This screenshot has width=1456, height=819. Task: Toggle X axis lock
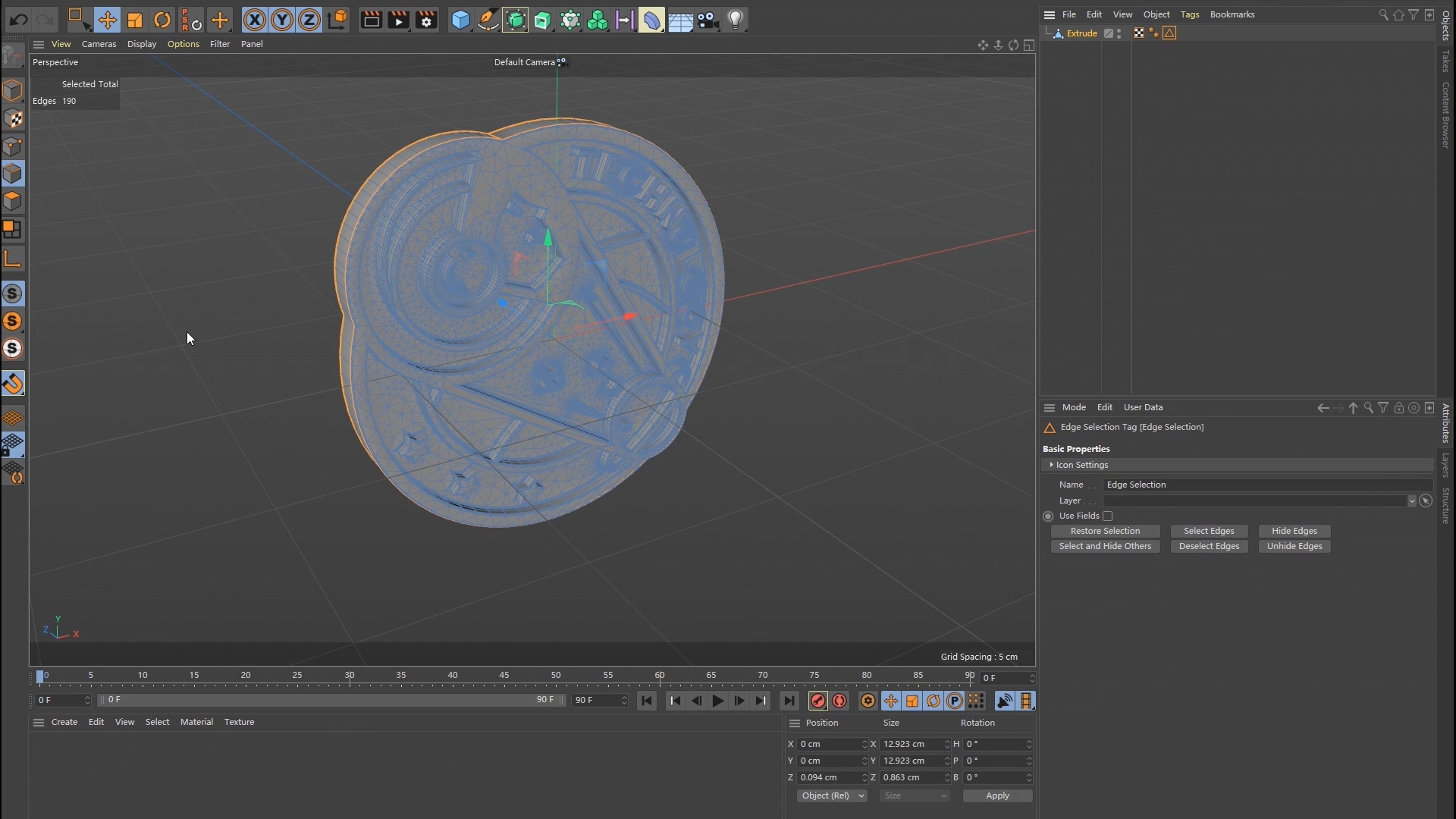coord(255,20)
